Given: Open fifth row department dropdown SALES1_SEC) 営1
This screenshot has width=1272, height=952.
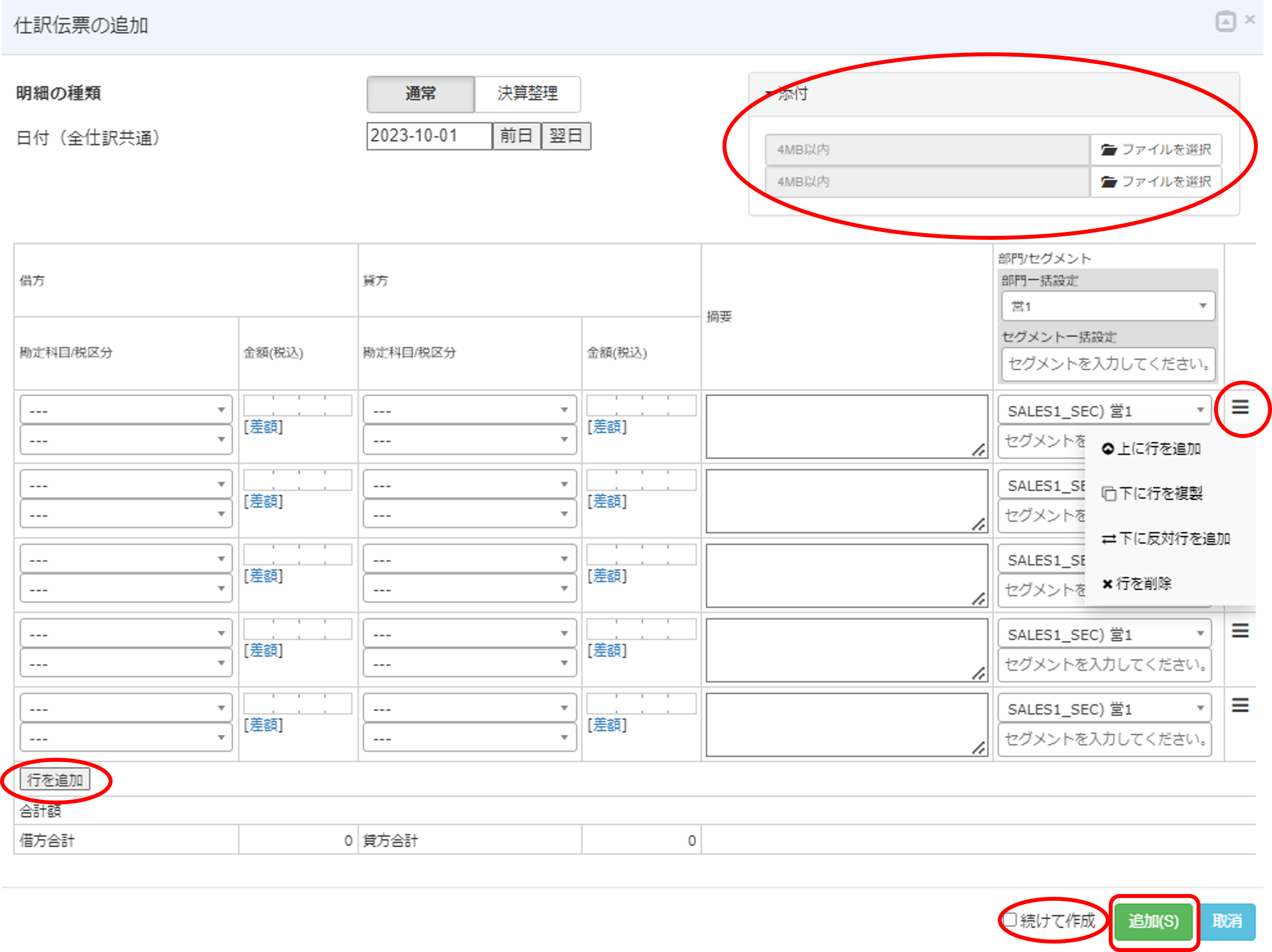Looking at the screenshot, I should pyautogui.click(x=1105, y=708).
